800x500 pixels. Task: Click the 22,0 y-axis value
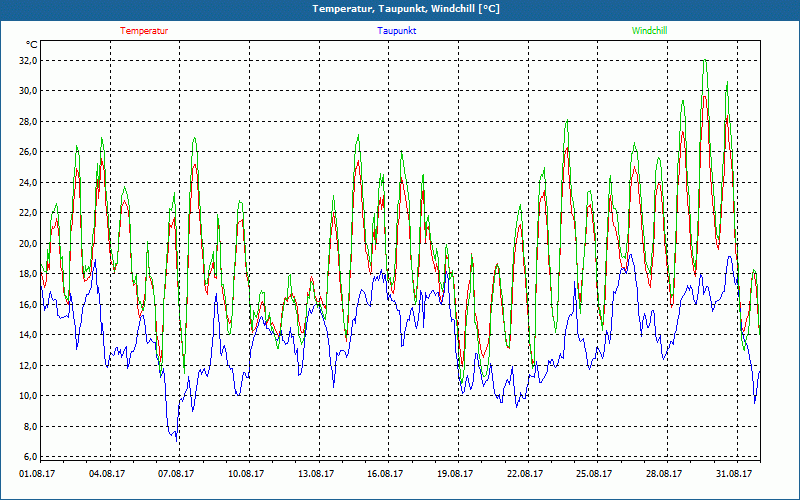pyautogui.click(x=29, y=213)
